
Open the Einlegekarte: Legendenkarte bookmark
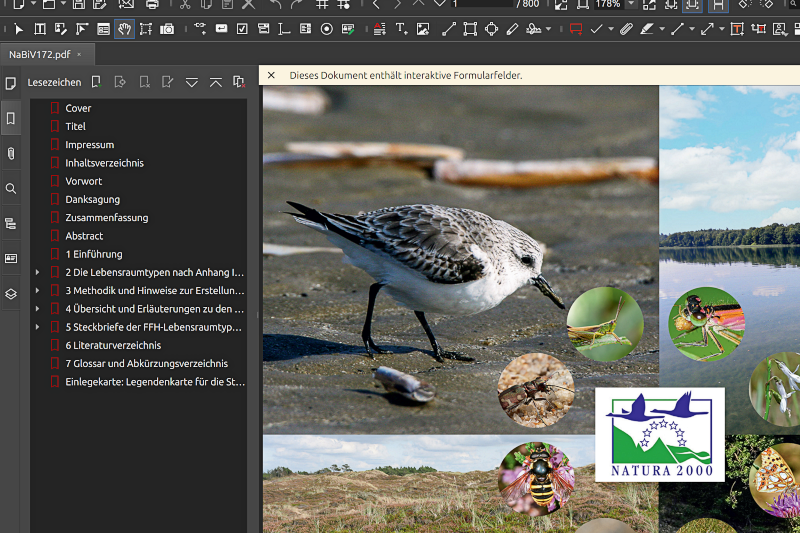pyautogui.click(x=155, y=382)
